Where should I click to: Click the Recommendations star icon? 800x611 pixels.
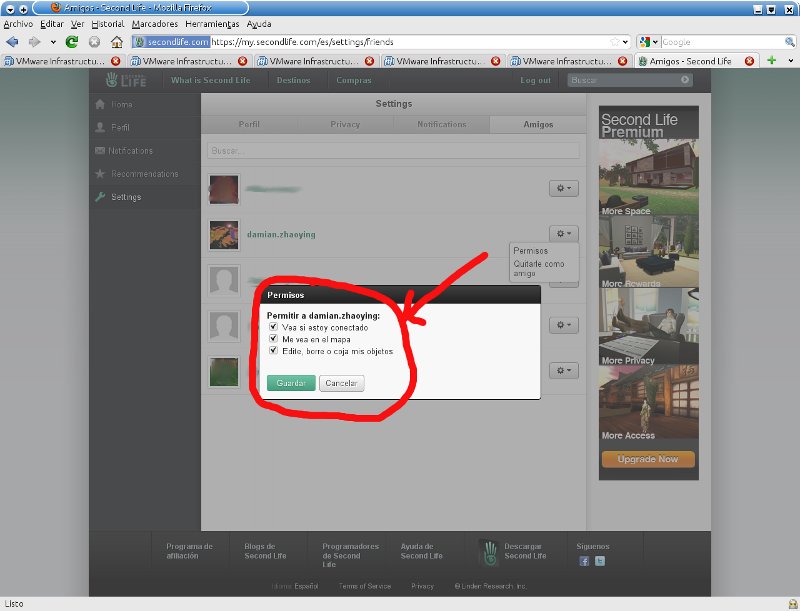click(x=100, y=174)
